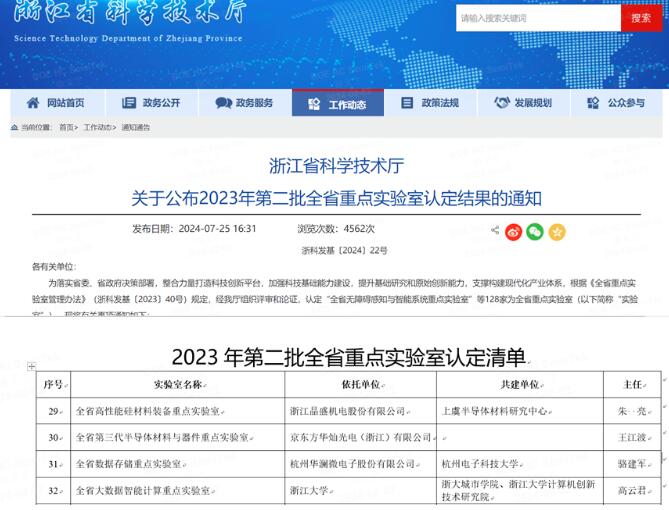Image resolution: width=669 pixels, height=510 pixels.
Task: Click 通知通告 breadcrumb link
Action: click(x=135, y=128)
